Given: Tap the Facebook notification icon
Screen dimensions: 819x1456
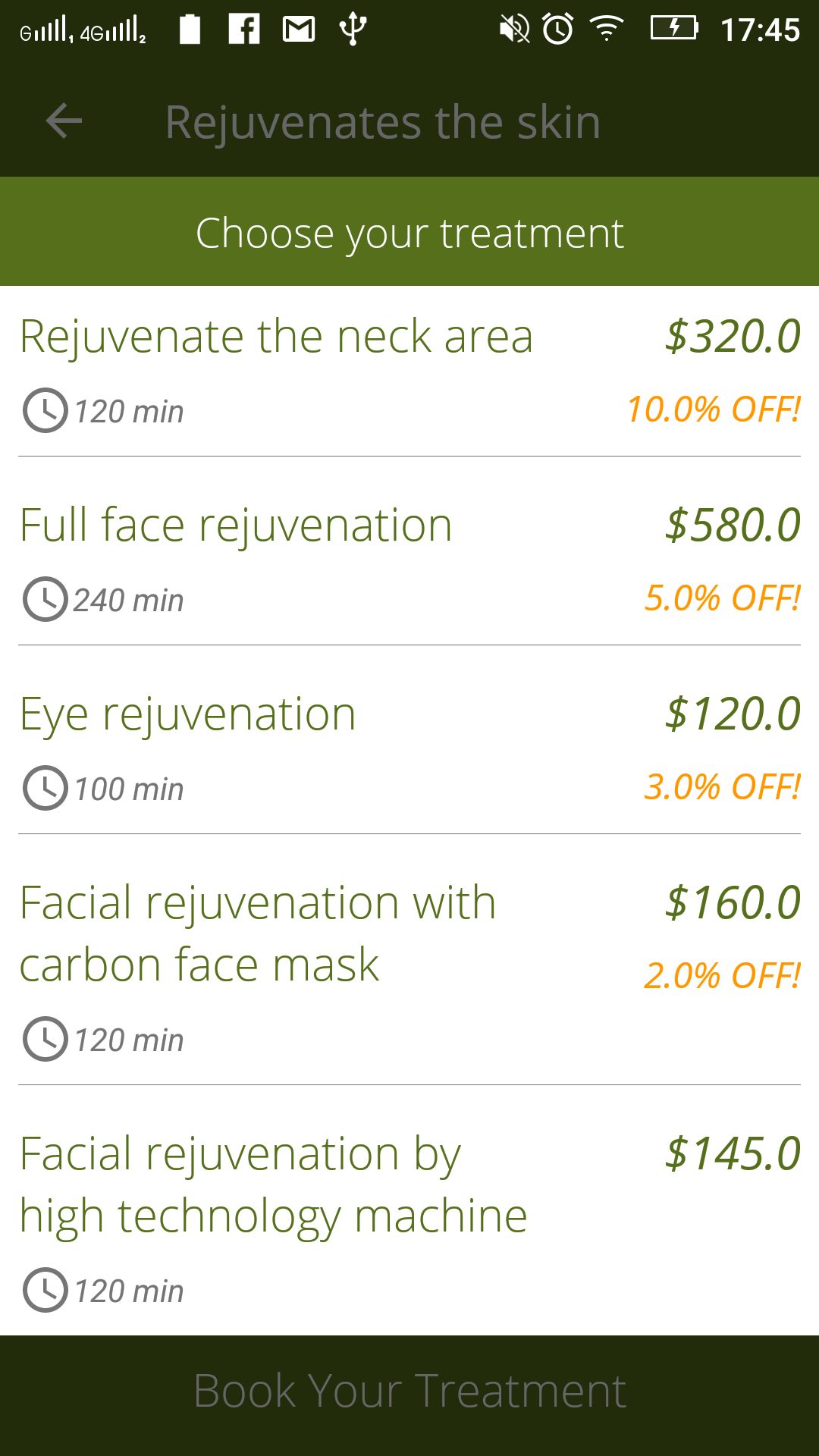Looking at the screenshot, I should [244, 30].
